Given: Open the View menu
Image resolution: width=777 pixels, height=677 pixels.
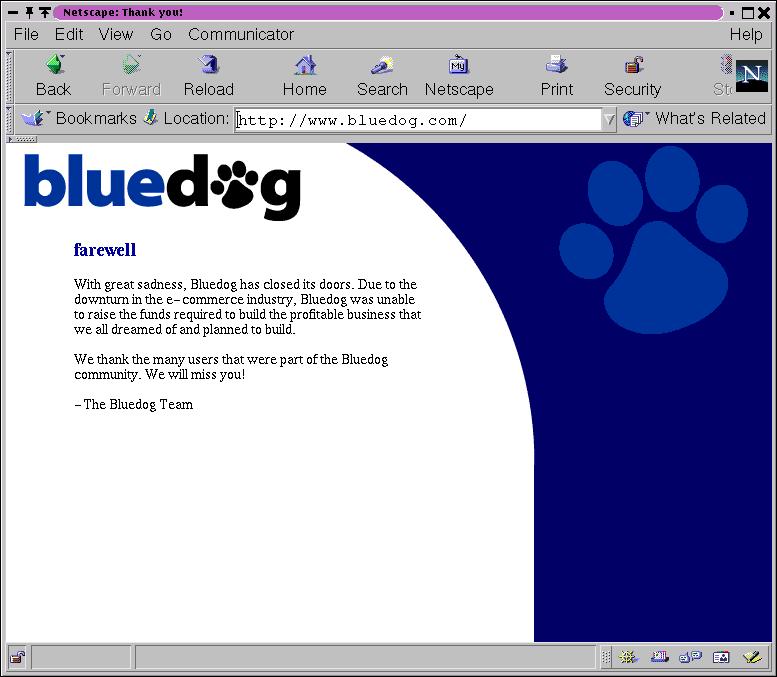Looking at the screenshot, I should tap(116, 34).
